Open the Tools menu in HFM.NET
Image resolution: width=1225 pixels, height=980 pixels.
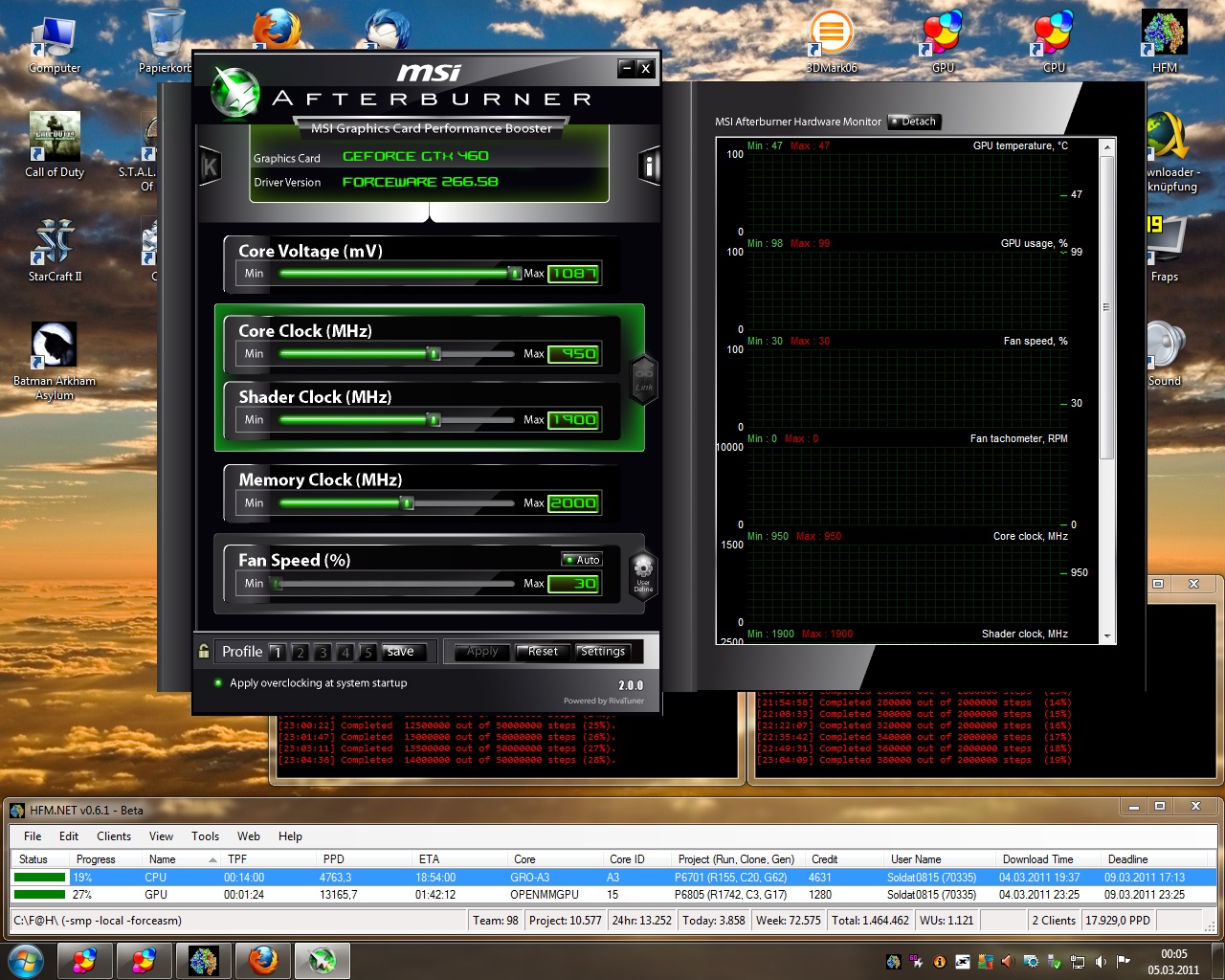205,836
